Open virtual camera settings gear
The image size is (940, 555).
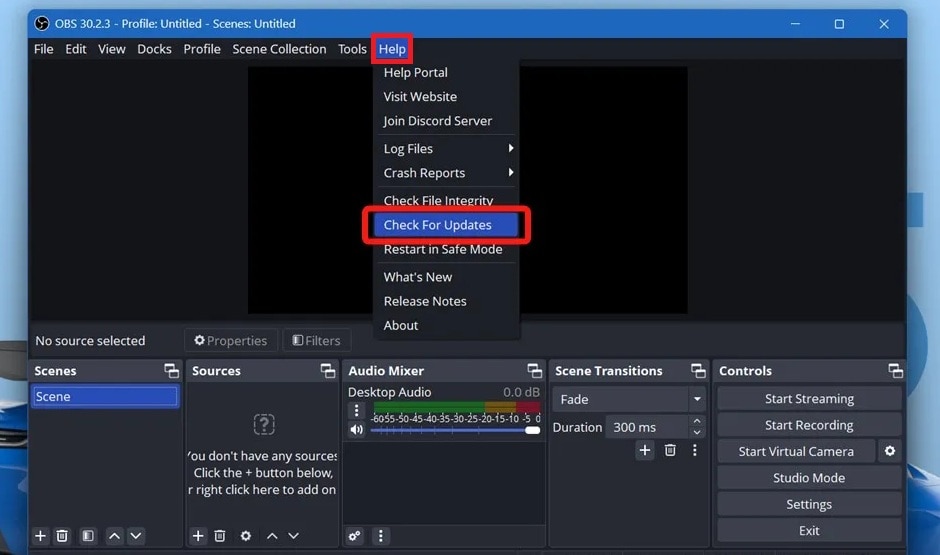890,451
